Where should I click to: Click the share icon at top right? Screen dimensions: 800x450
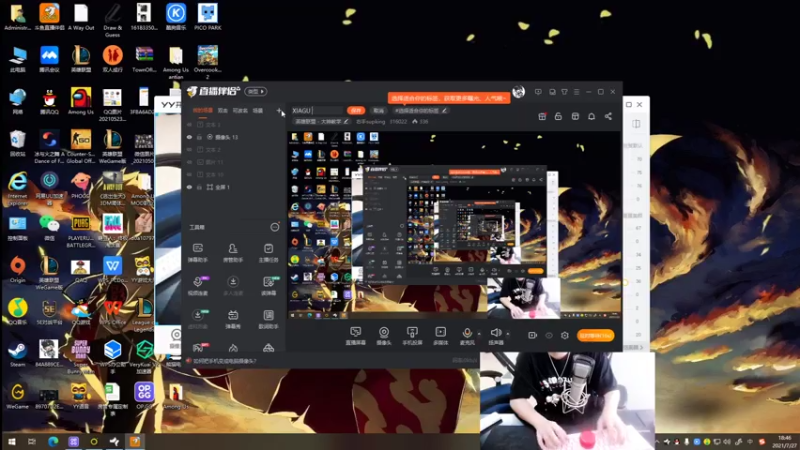point(608,116)
